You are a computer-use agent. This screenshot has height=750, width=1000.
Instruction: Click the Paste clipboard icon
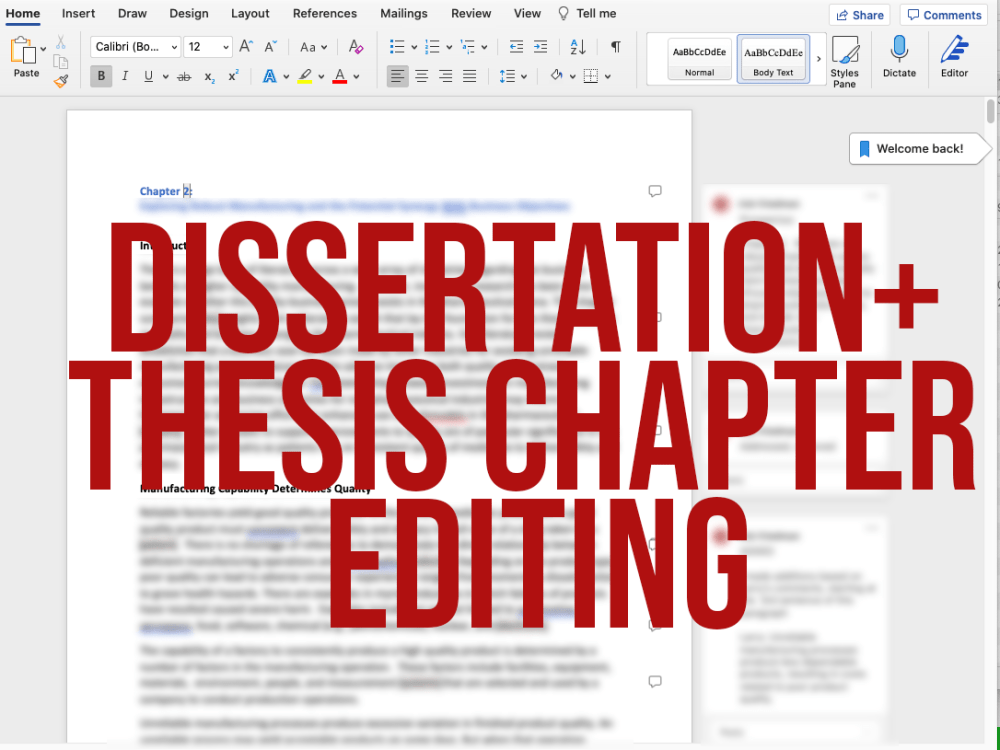click(24, 50)
